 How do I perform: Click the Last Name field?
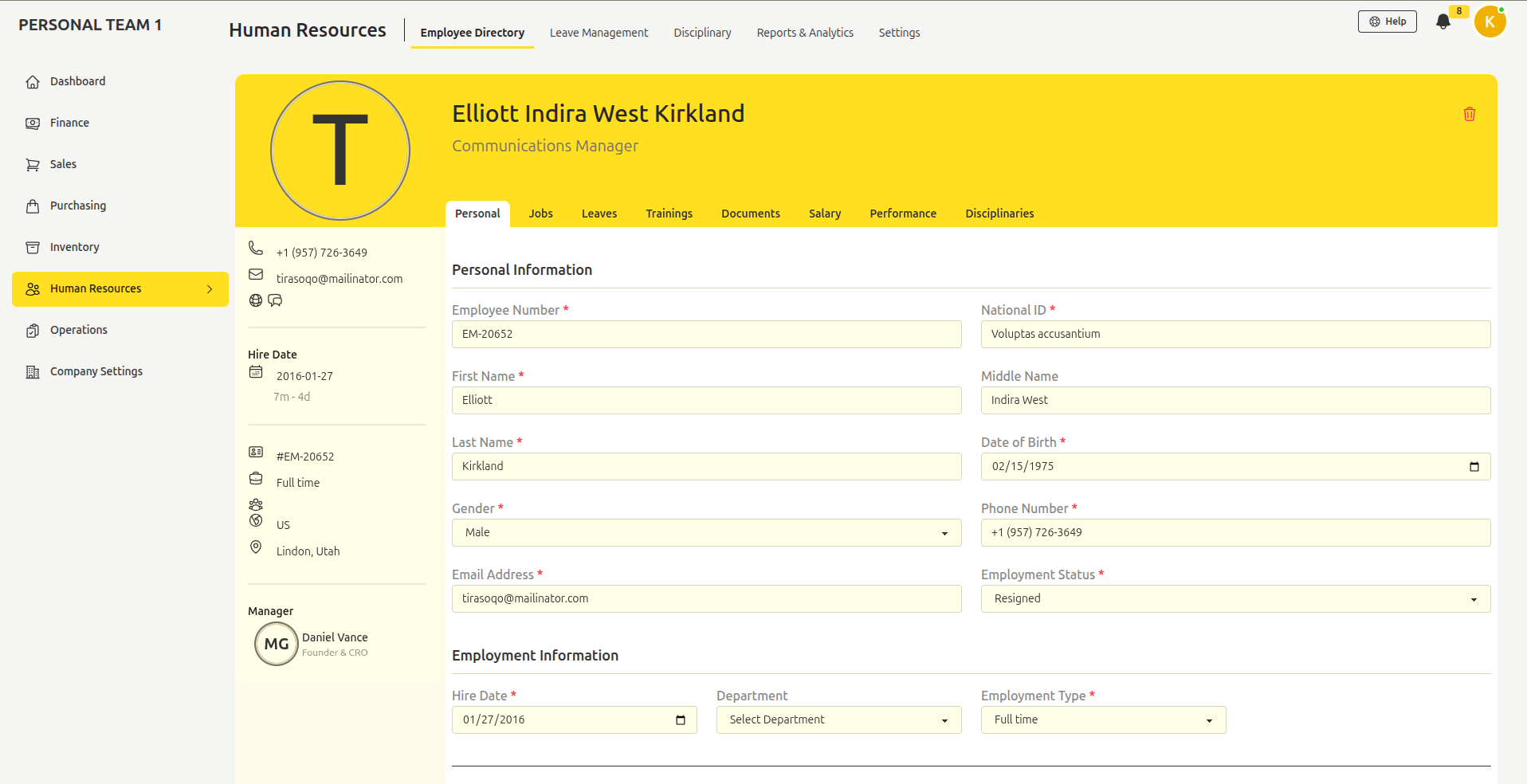pos(707,467)
